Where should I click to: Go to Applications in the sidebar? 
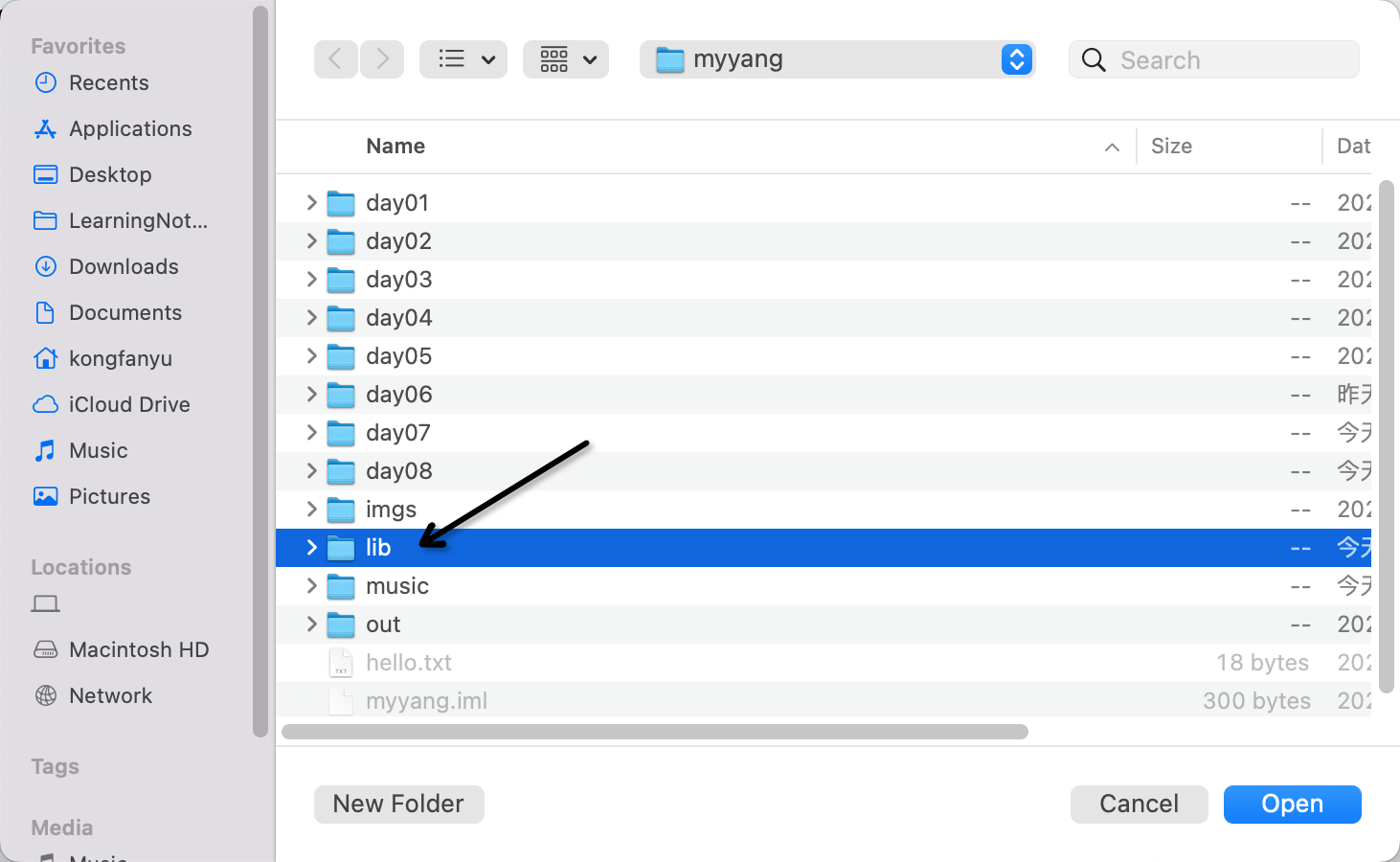pos(130,129)
